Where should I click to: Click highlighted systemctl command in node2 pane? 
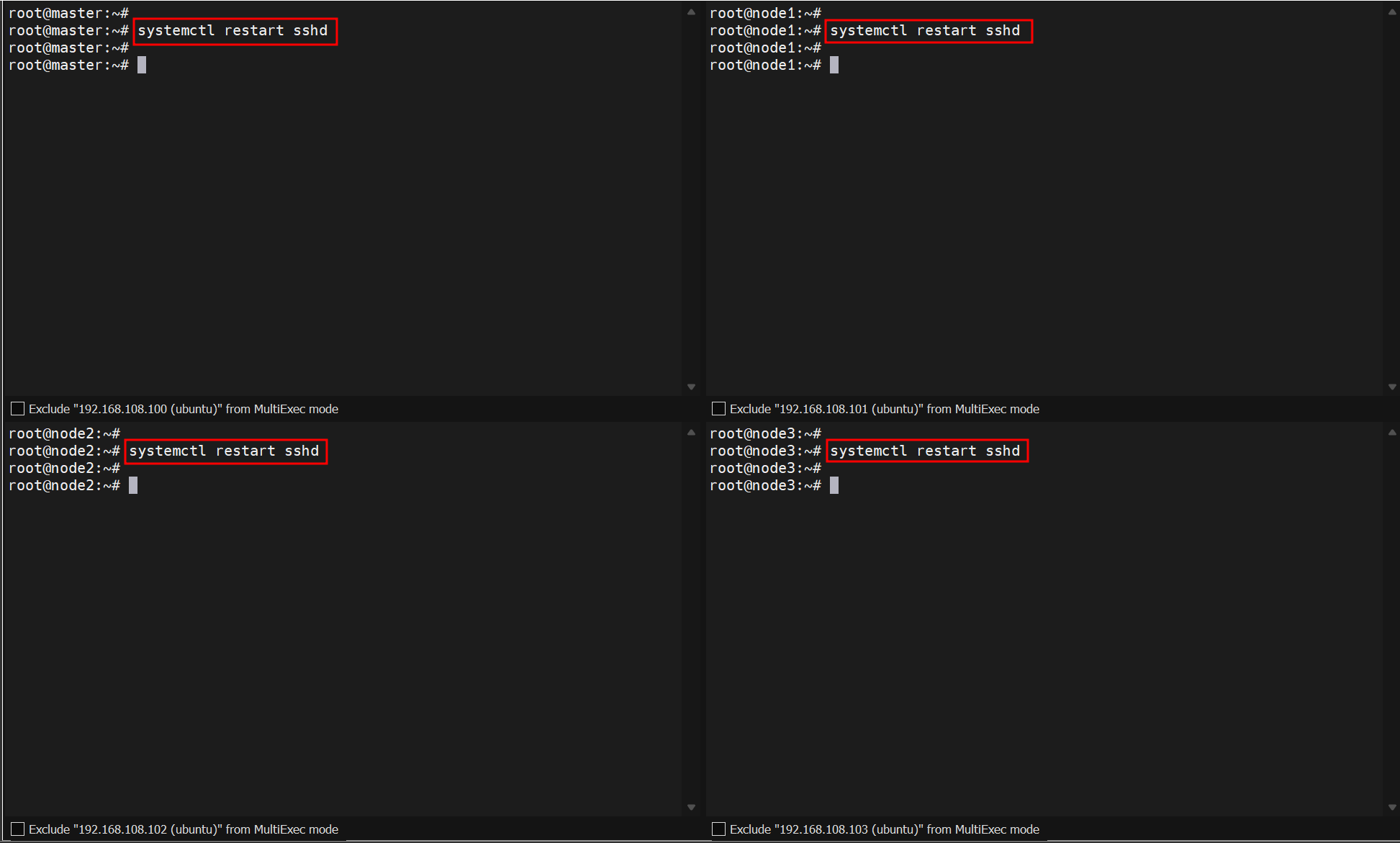[224, 451]
